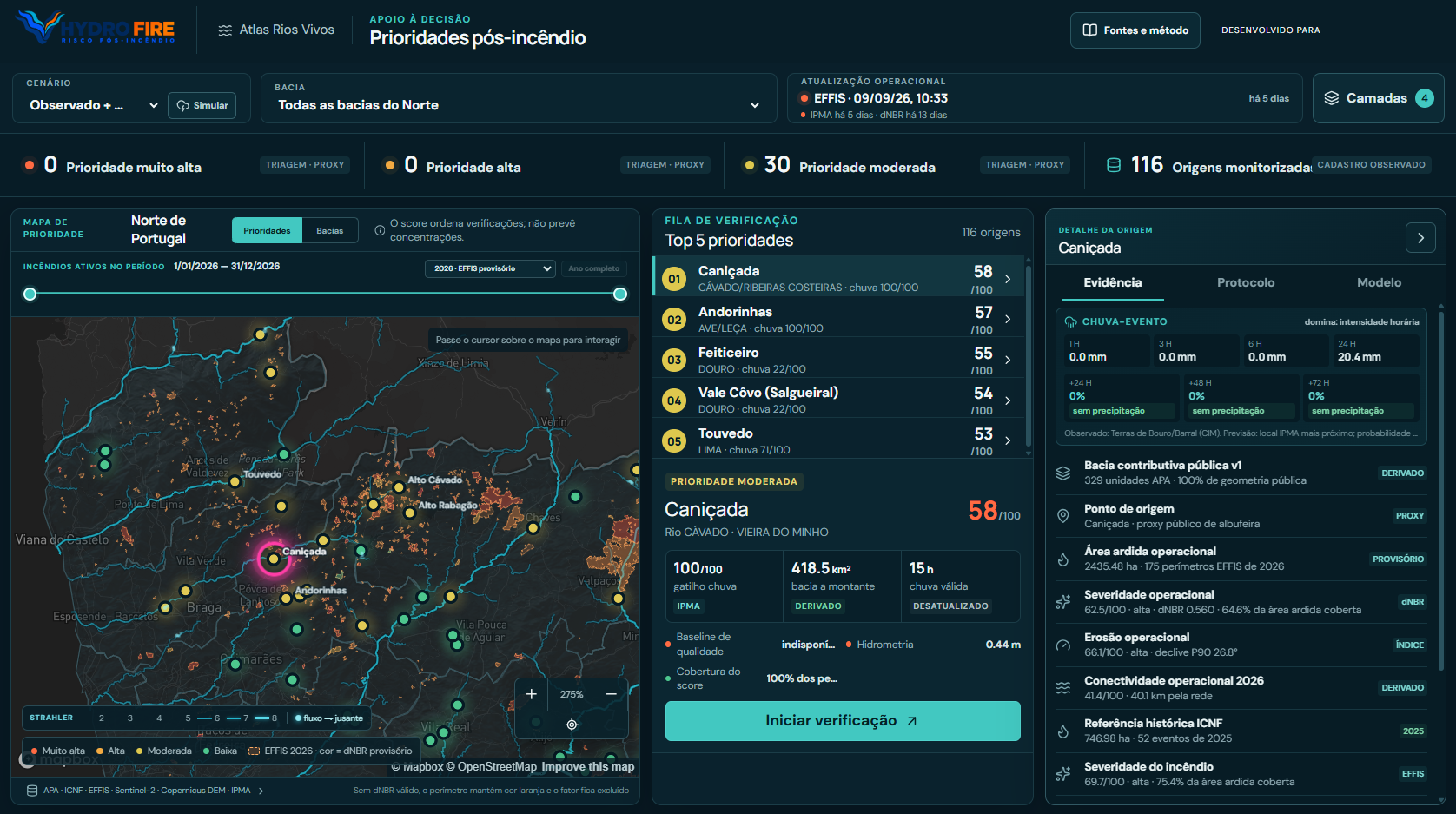Open the data sources chevron below map
Image resolution: width=1456 pixels, height=814 pixels.
pos(261,791)
